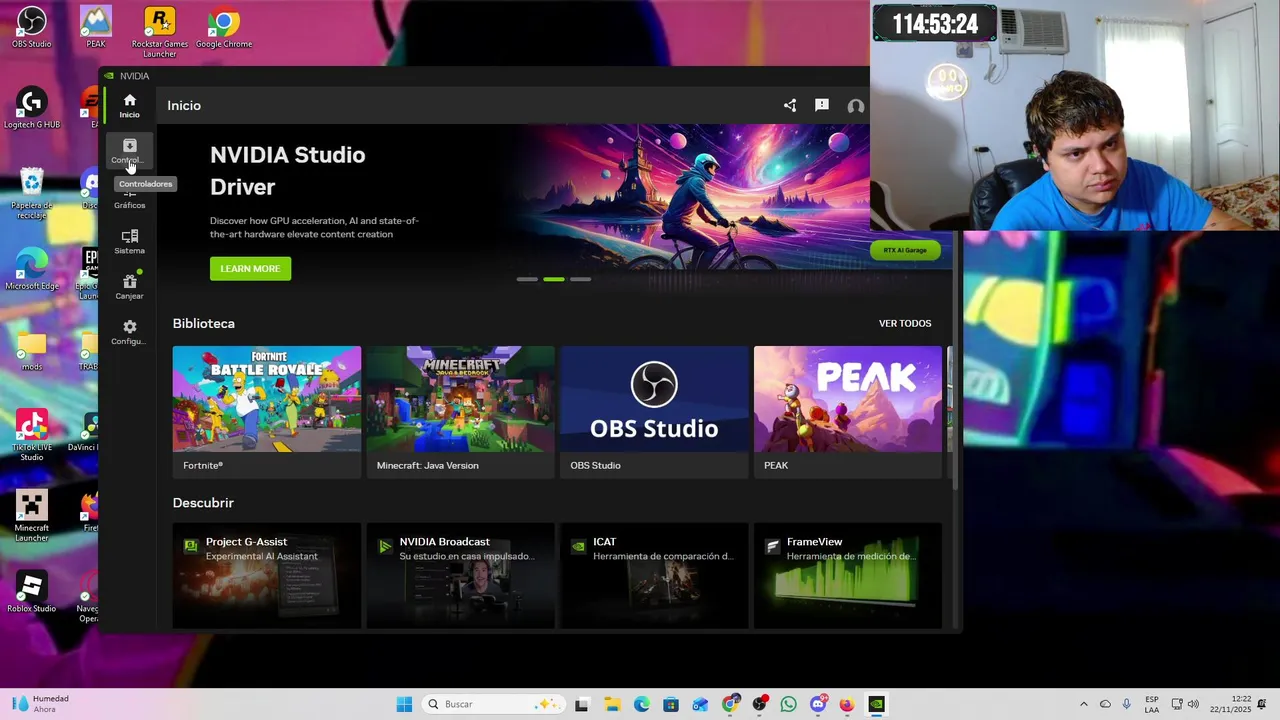Click Google Chrome desktop shortcut
The height and width of the screenshot is (720, 1280).
[224, 27]
